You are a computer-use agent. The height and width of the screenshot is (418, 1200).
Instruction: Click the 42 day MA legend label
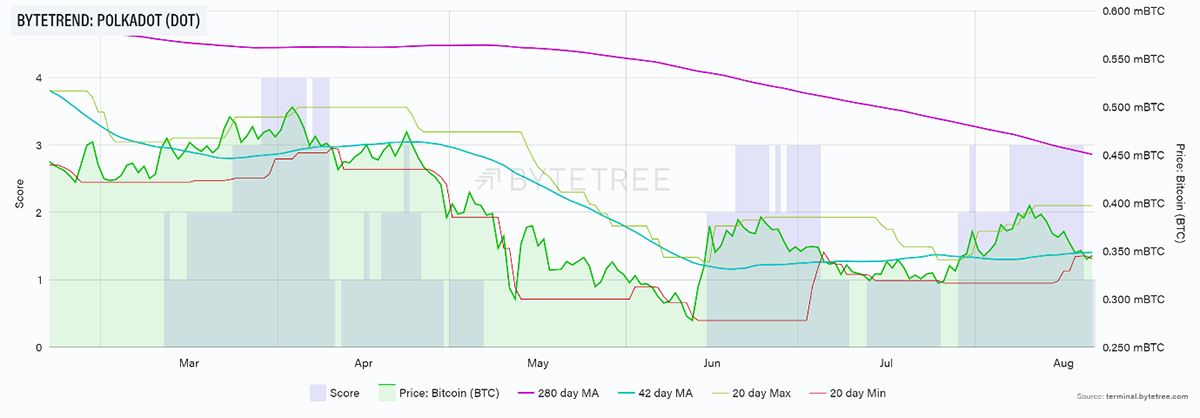click(x=666, y=393)
